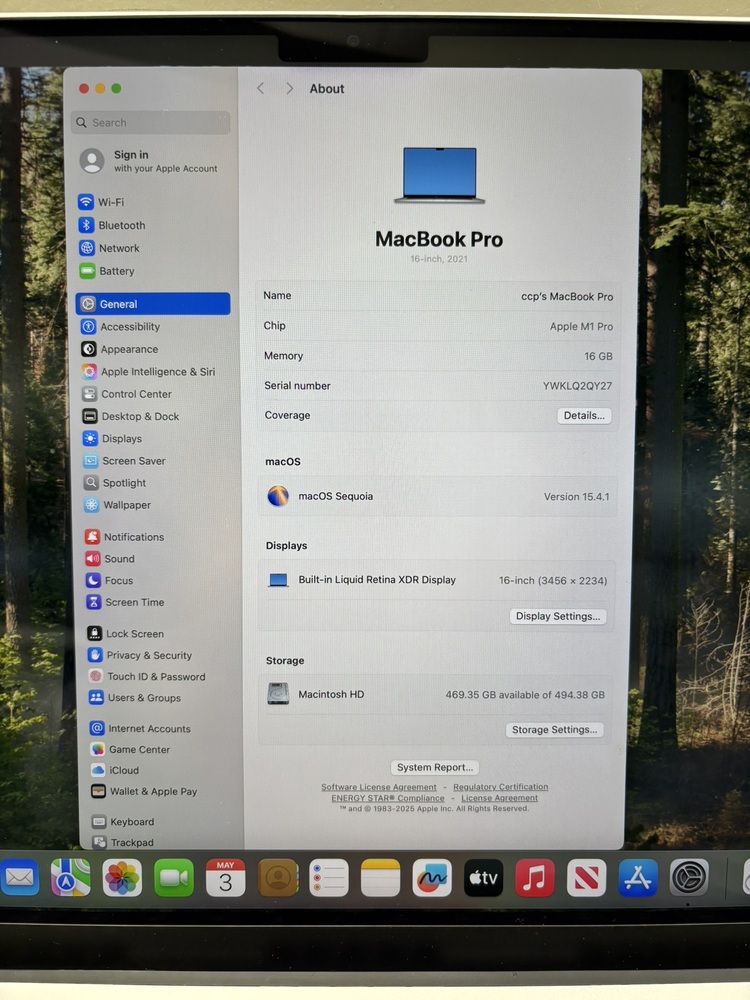Open Apple Intelligence & Siri settings

pos(149,372)
